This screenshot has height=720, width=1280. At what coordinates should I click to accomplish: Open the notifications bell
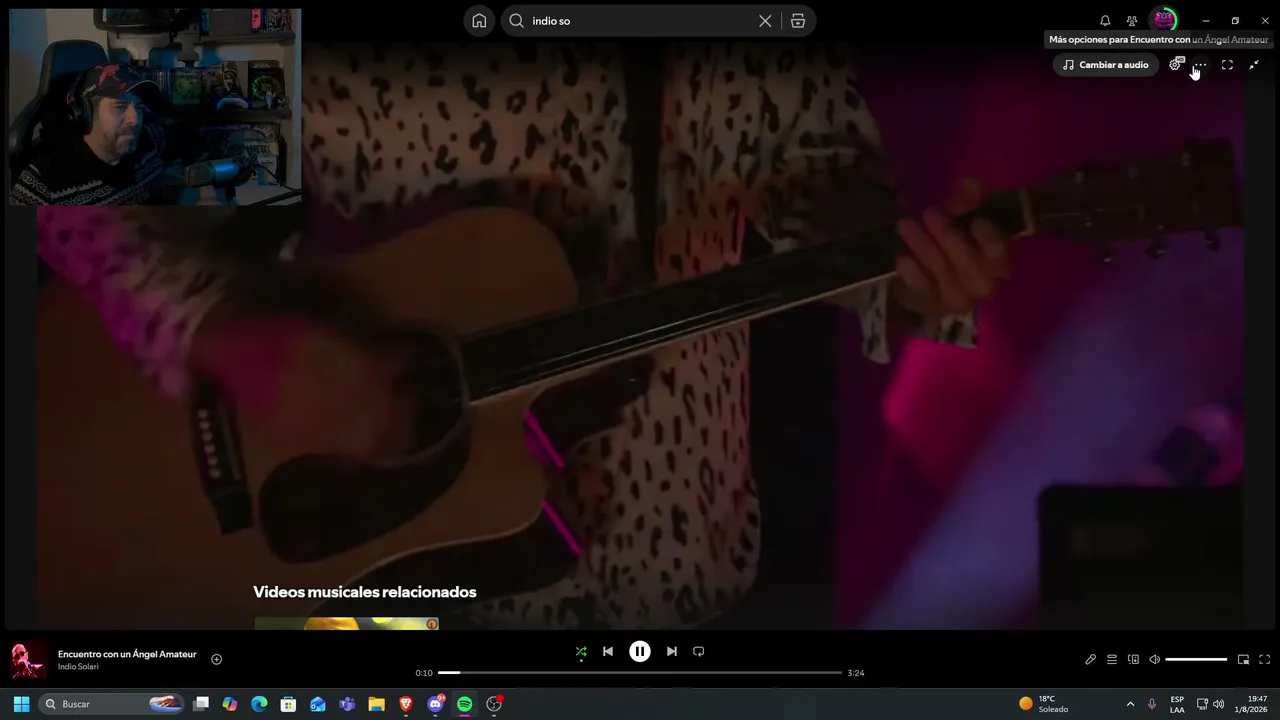tap(1105, 21)
